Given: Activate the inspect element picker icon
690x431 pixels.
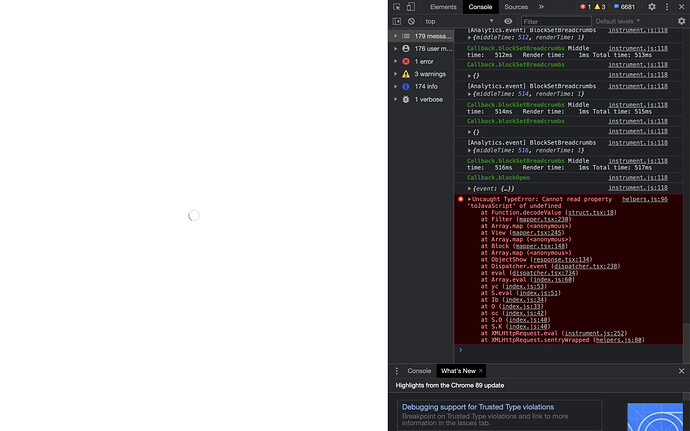Looking at the screenshot, I should (396, 7).
